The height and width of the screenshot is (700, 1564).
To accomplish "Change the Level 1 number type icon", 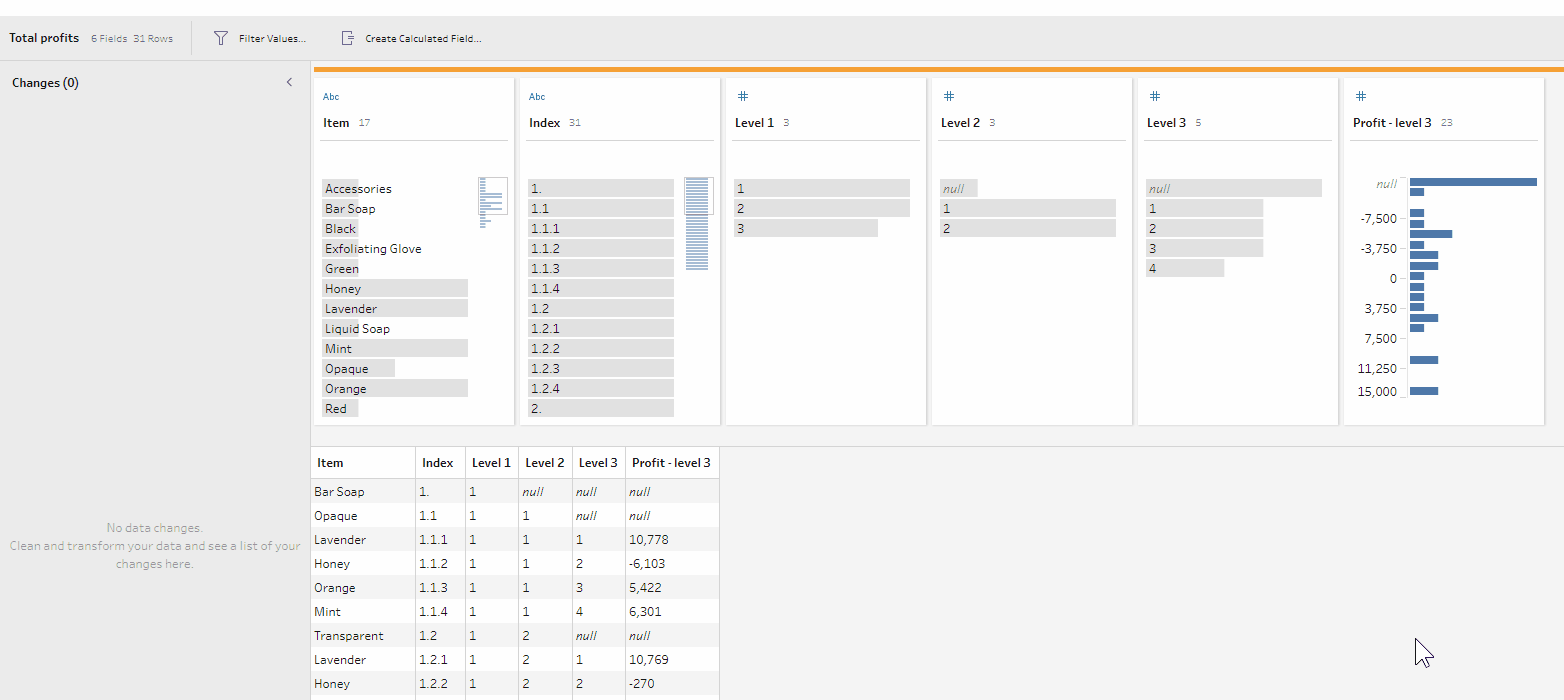I will 743,97.
